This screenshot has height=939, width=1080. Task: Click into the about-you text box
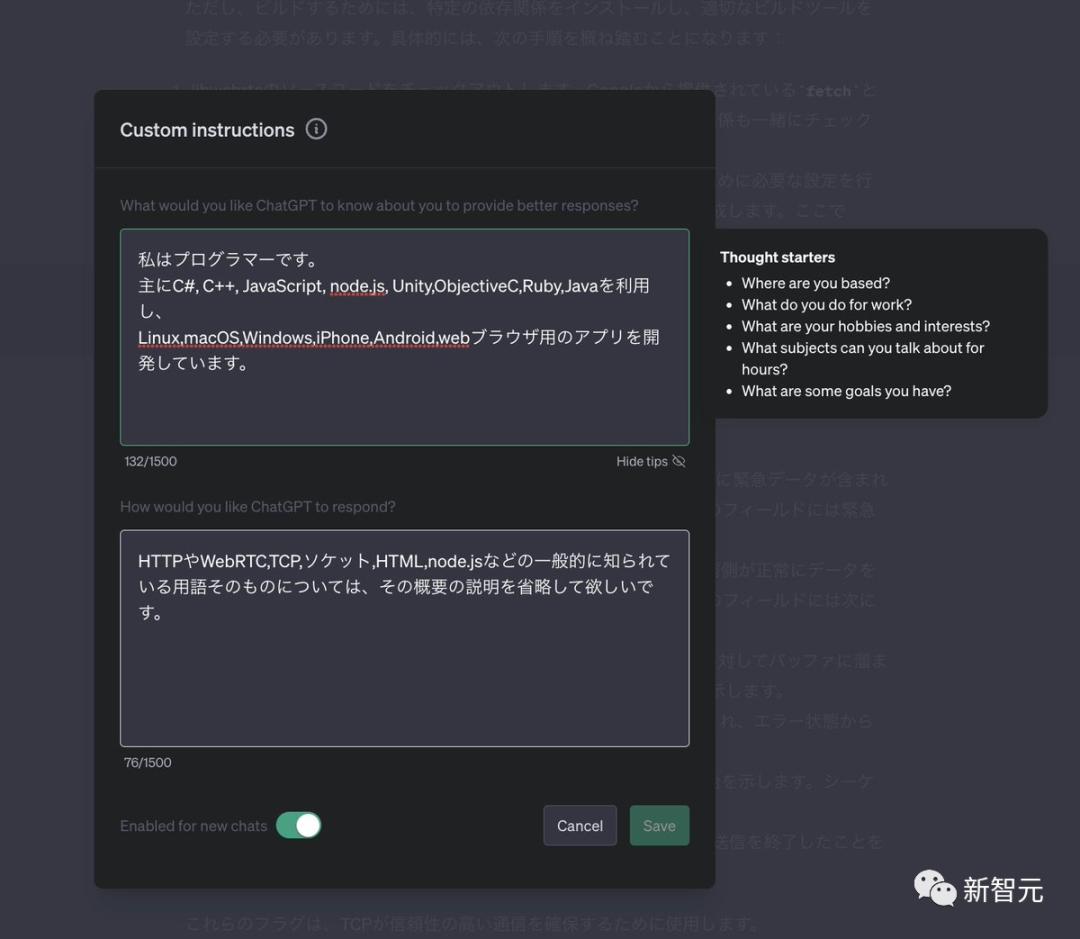(x=404, y=337)
